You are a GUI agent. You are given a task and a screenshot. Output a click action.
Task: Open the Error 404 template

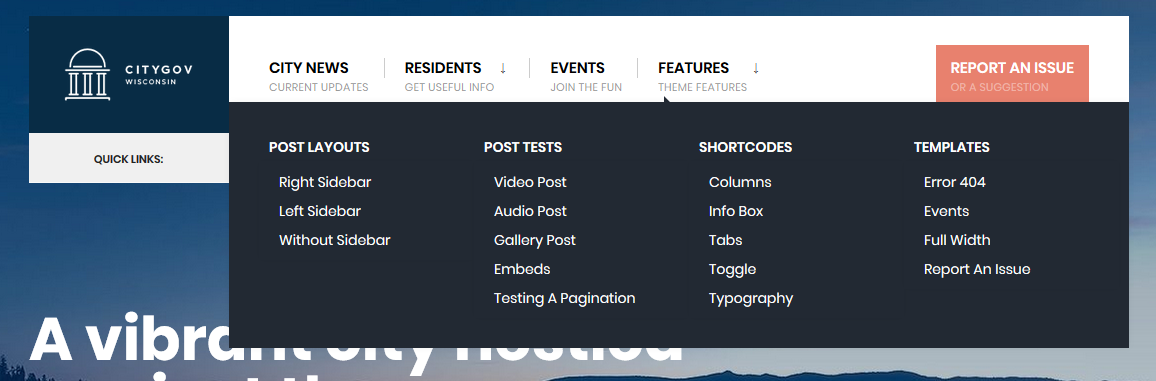pos(955,182)
